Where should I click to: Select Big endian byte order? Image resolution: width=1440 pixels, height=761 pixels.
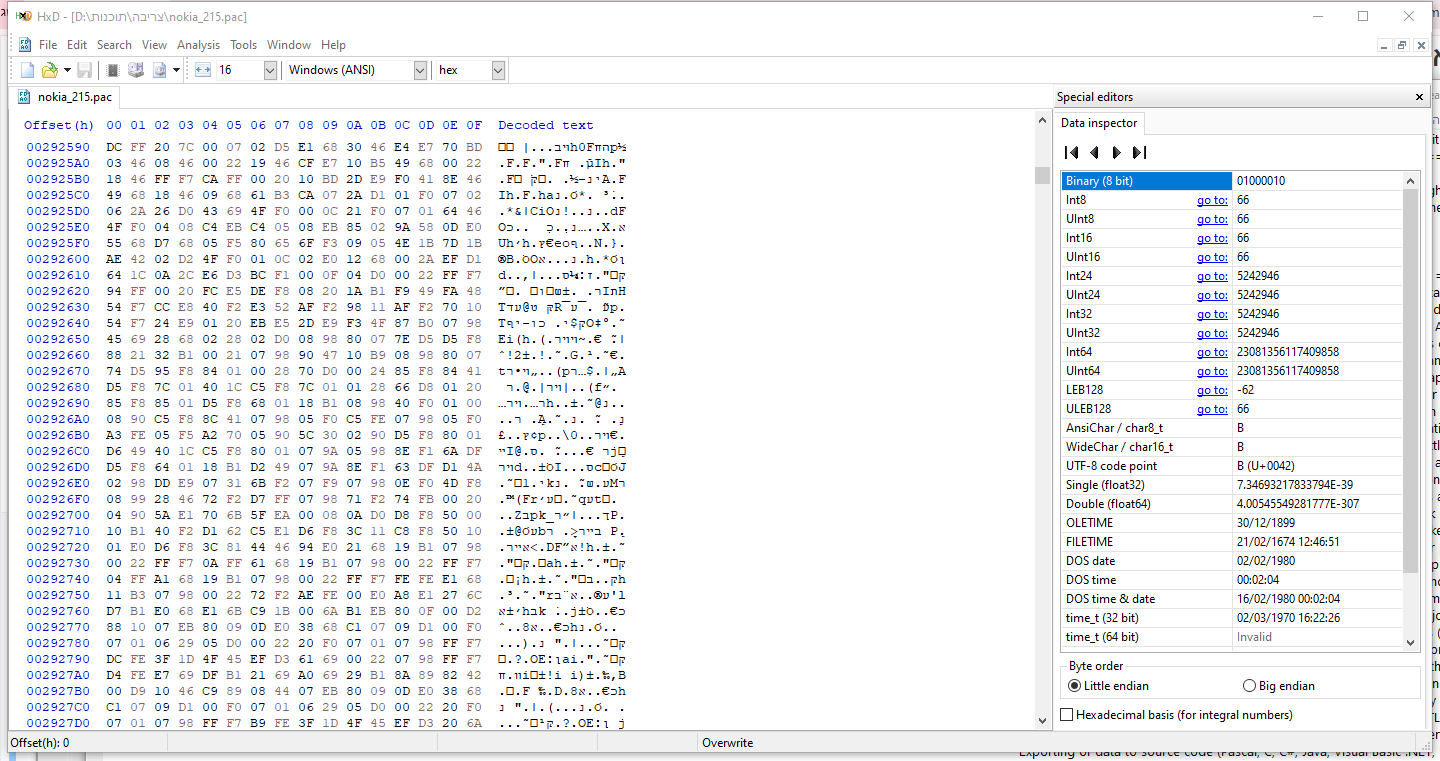tap(1278, 686)
